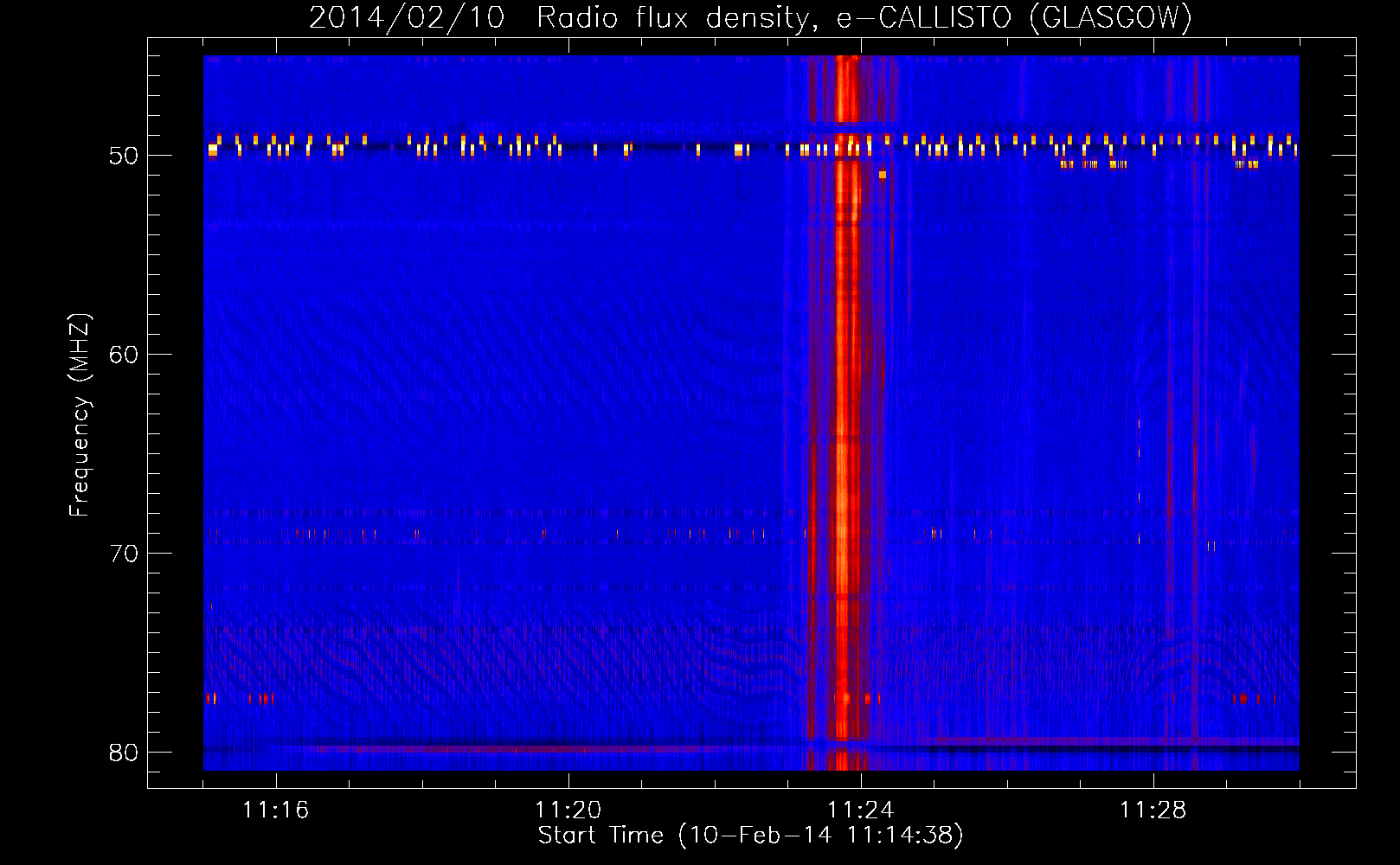Click the 11:28 time tick label
Screen dimensions: 1400x865
pos(1153,811)
